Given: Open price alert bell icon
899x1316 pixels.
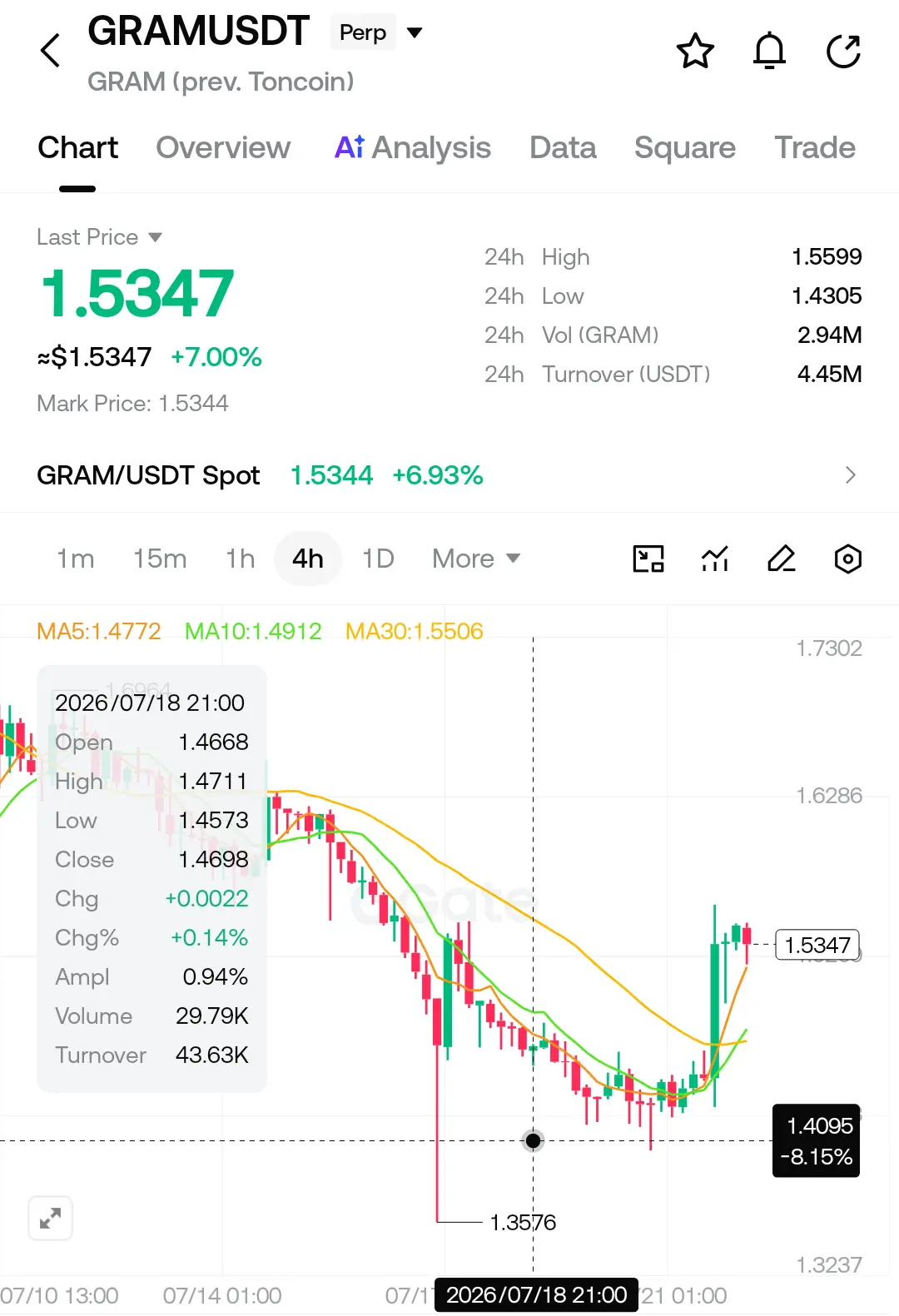Looking at the screenshot, I should click(x=769, y=51).
